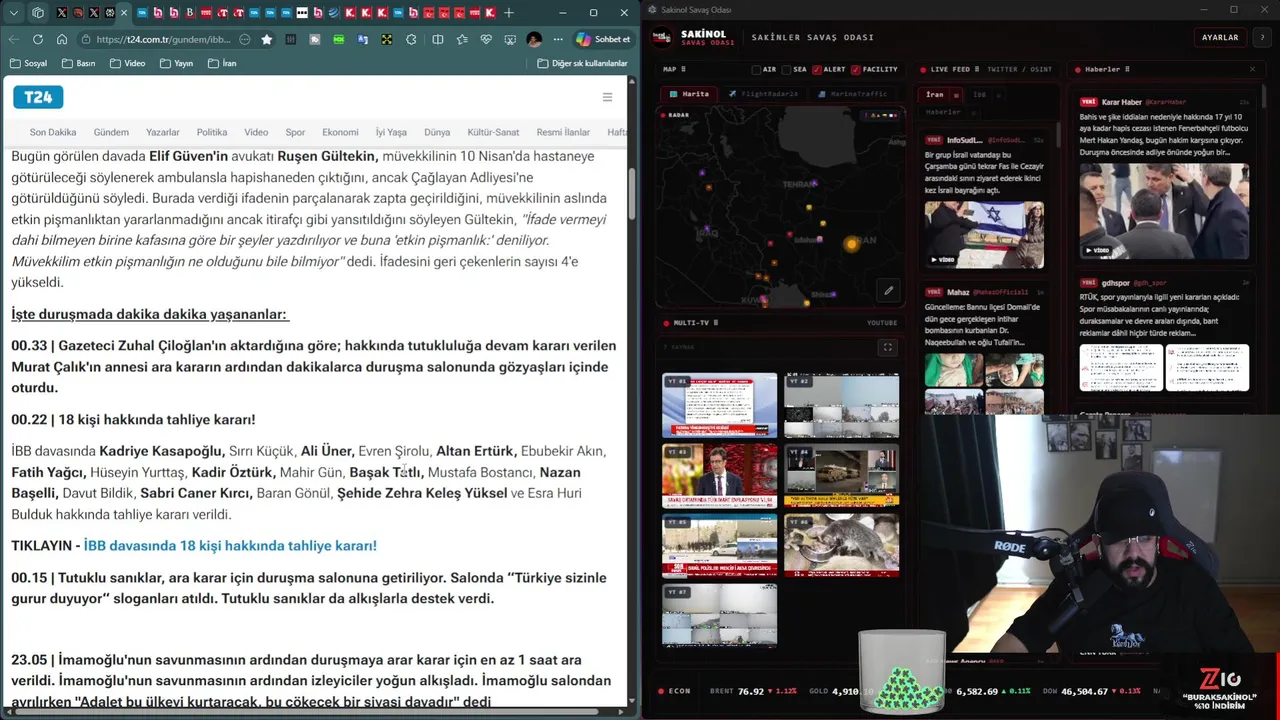This screenshot has height=720, width=1280.
Task: Click the map edit pencil icon
Action: 888,291
